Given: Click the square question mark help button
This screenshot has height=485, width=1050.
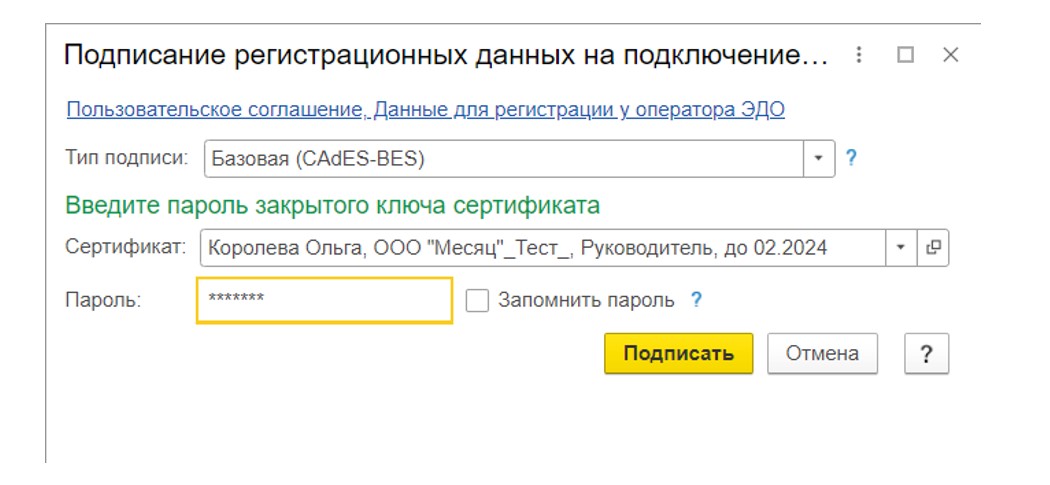Looking at the screenshot, I should pos(927,354).
